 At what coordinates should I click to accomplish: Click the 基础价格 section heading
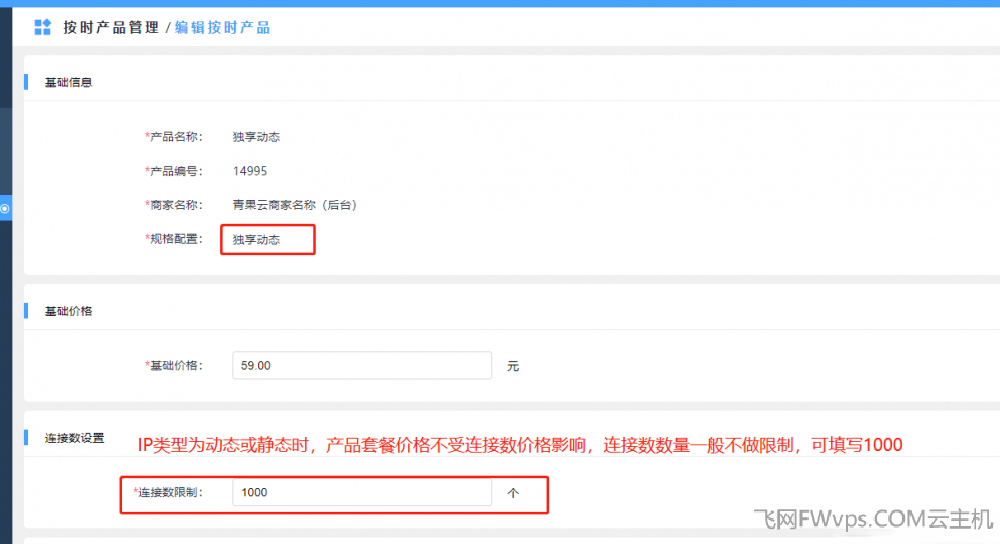[68, 311]
